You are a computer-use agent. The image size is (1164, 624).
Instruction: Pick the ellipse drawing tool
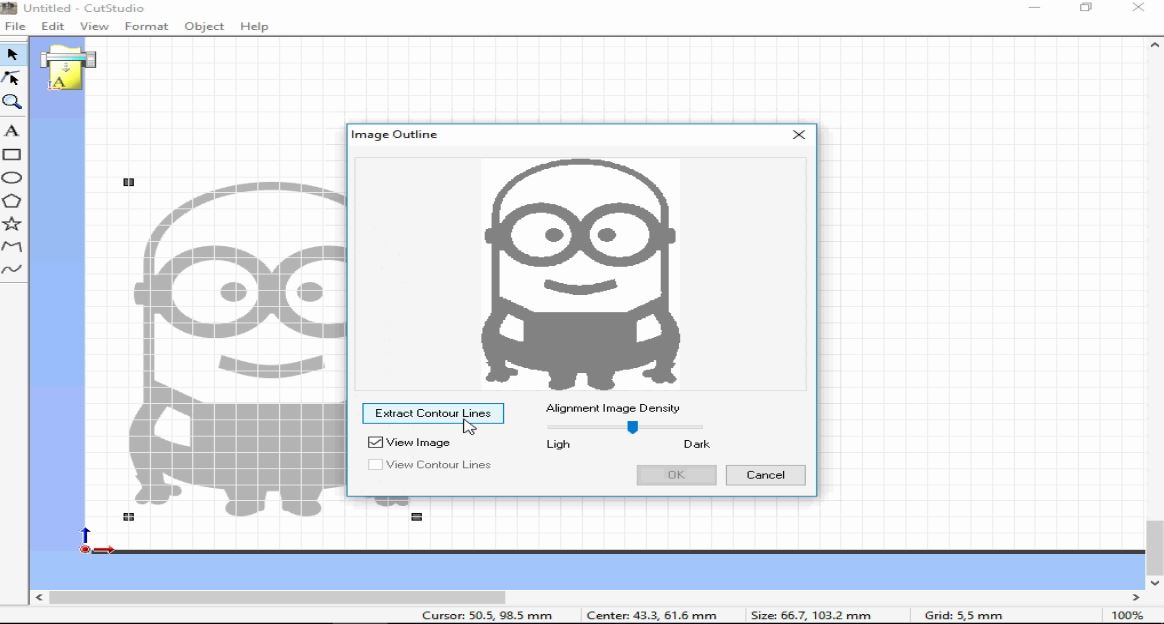[x=12, y=177]
